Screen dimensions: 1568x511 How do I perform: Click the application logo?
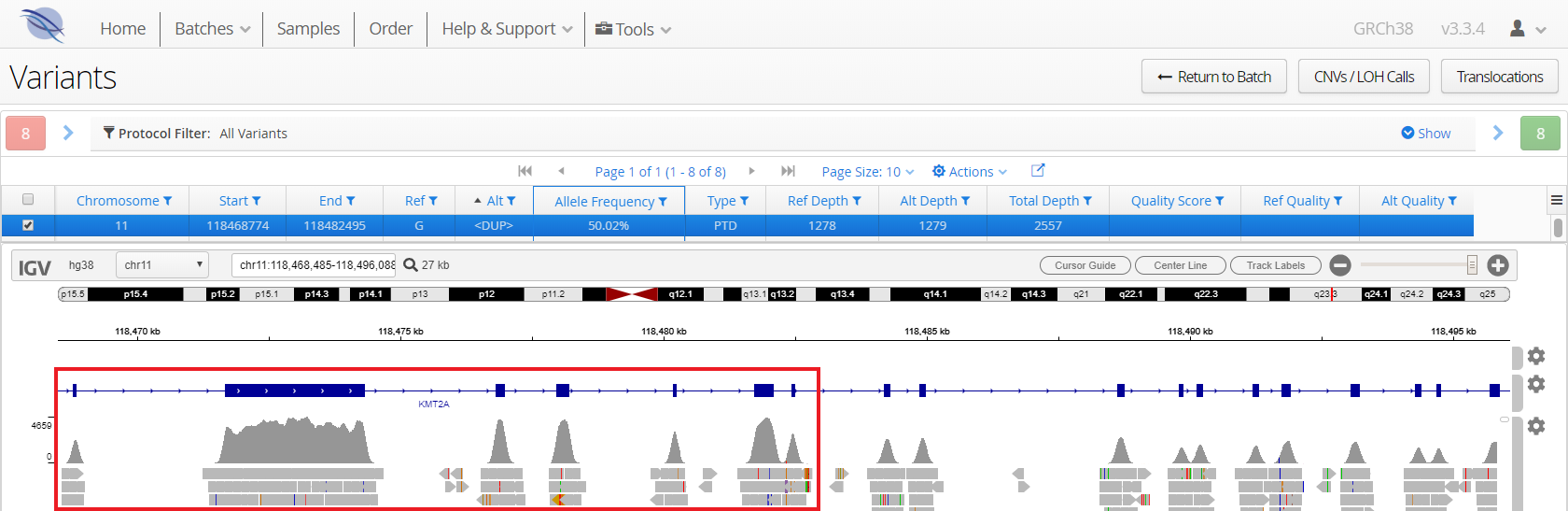click(x=42, y=25)
